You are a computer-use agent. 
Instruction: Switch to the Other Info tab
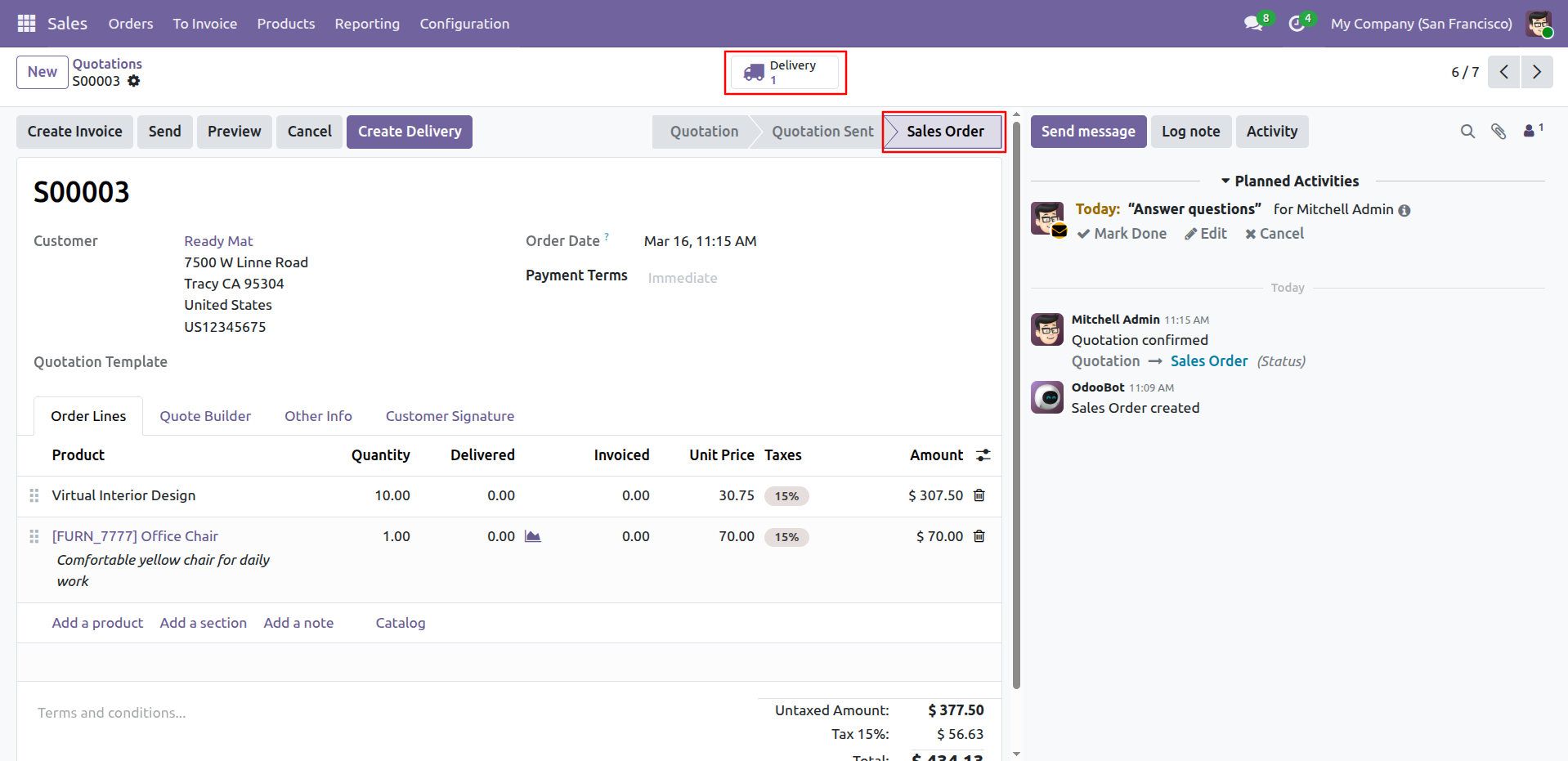(318, 416)
